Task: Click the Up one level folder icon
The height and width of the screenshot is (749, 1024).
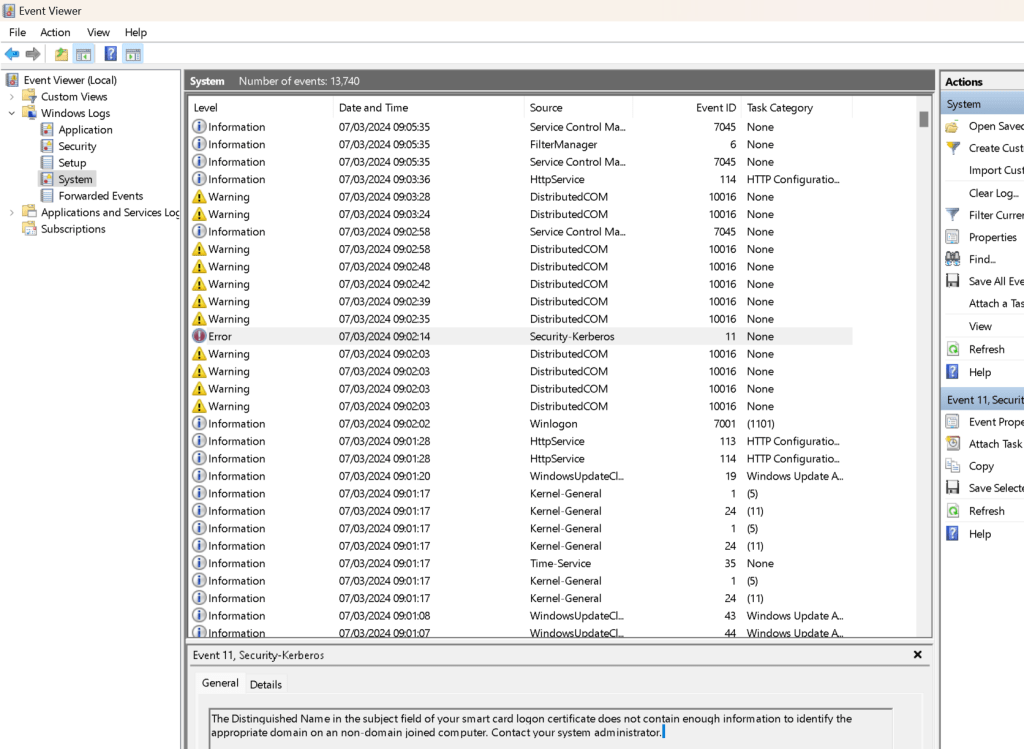Action: pos(61,54)
